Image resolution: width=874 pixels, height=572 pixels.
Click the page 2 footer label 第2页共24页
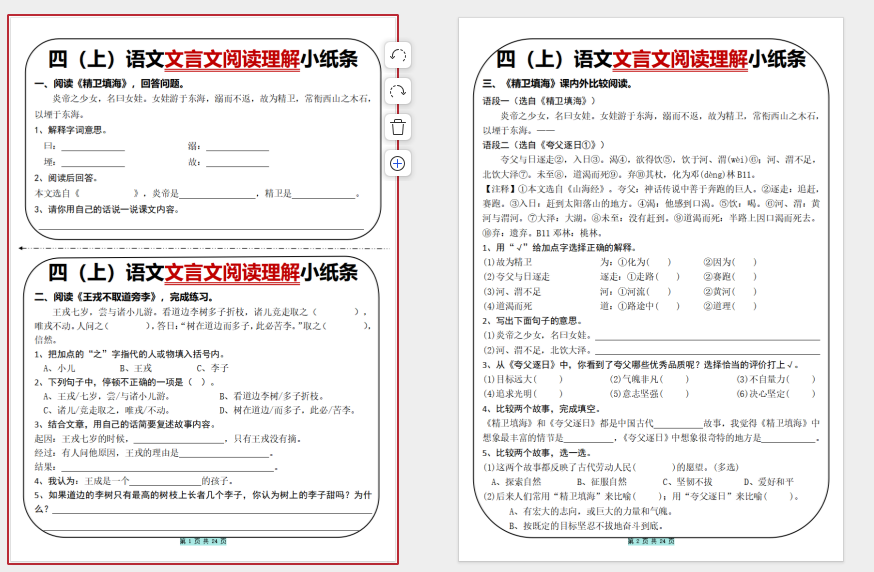click(651, 541)
